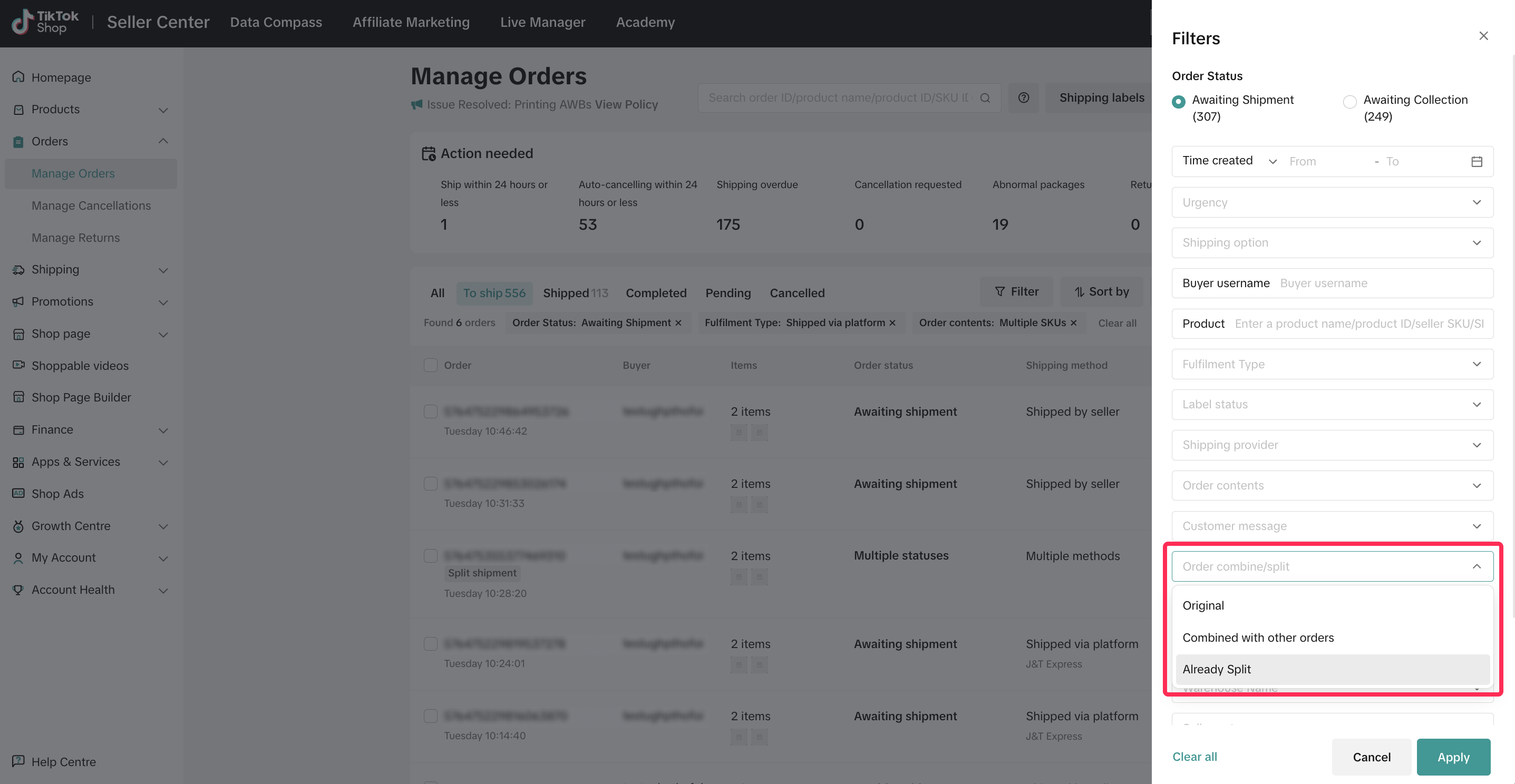Open the Fulfilment Type dropdown
This screenshot has width=1515, height=784.
tap(1332, 364)
